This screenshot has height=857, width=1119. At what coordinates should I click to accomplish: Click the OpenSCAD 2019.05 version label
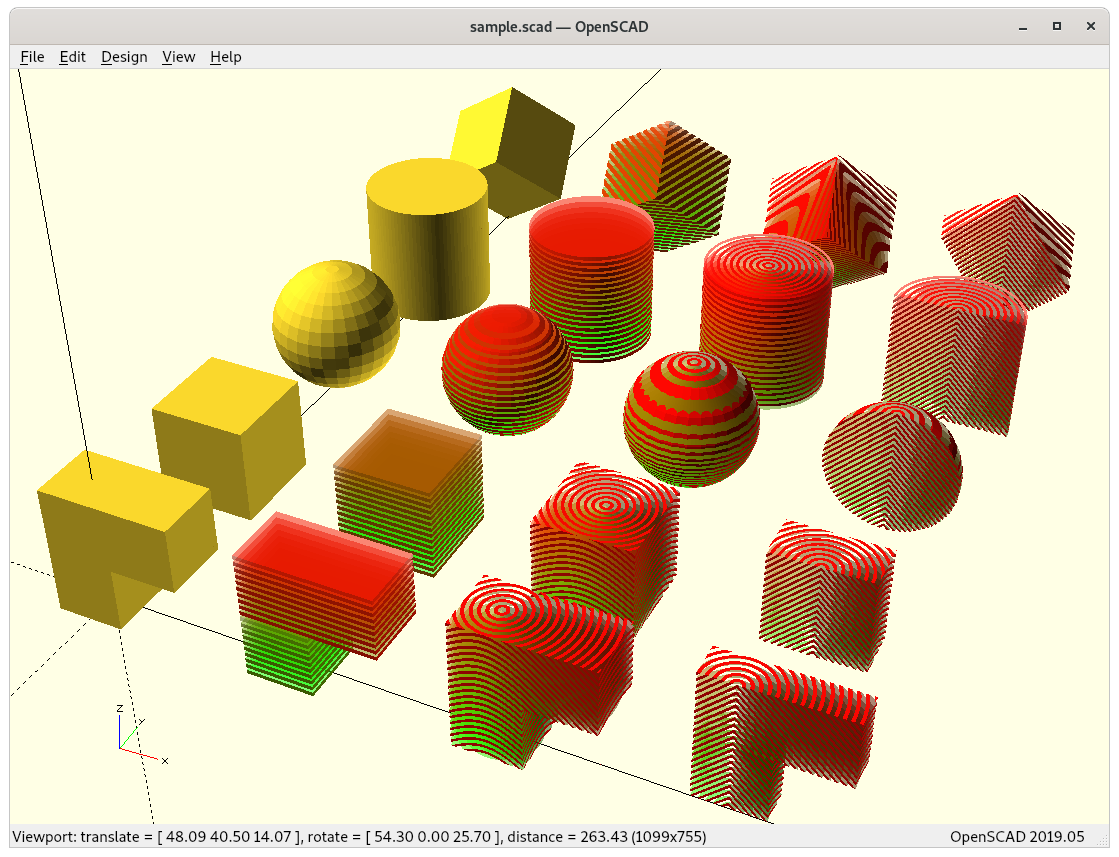(x=1016, y=836)
